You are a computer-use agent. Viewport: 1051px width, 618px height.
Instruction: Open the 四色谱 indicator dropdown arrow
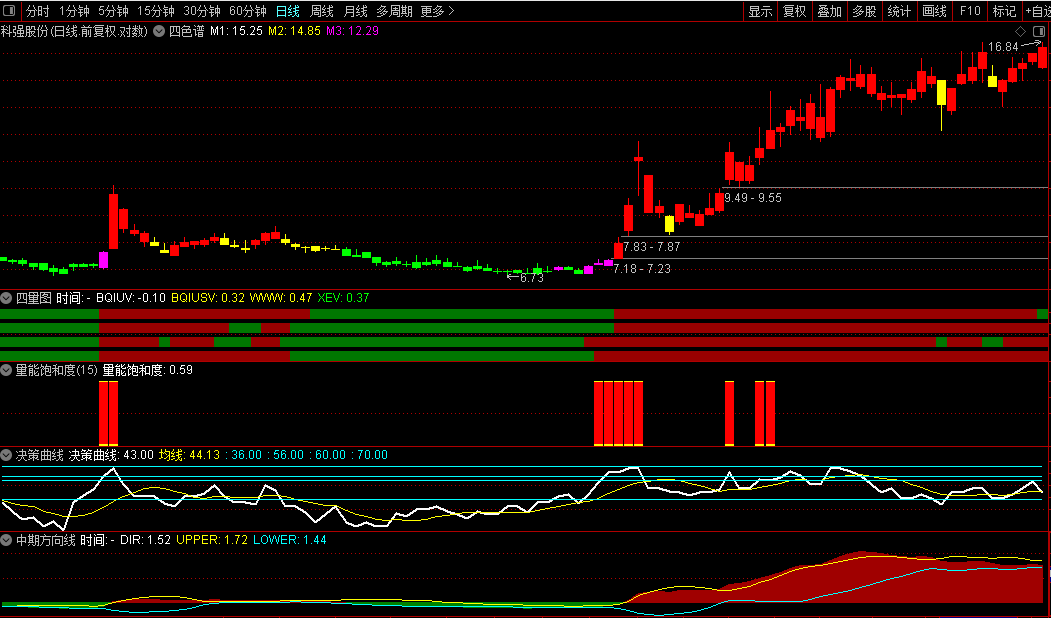coord(158,31)
